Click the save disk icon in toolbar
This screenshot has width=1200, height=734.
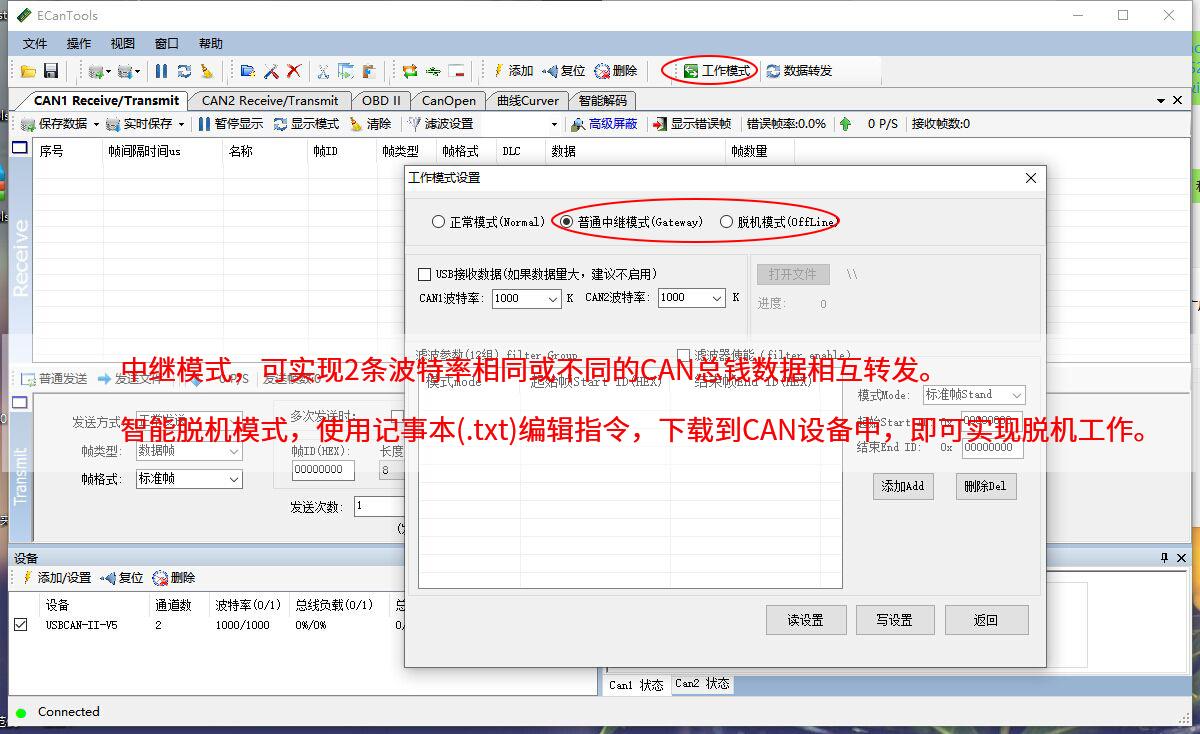point(50,71)
